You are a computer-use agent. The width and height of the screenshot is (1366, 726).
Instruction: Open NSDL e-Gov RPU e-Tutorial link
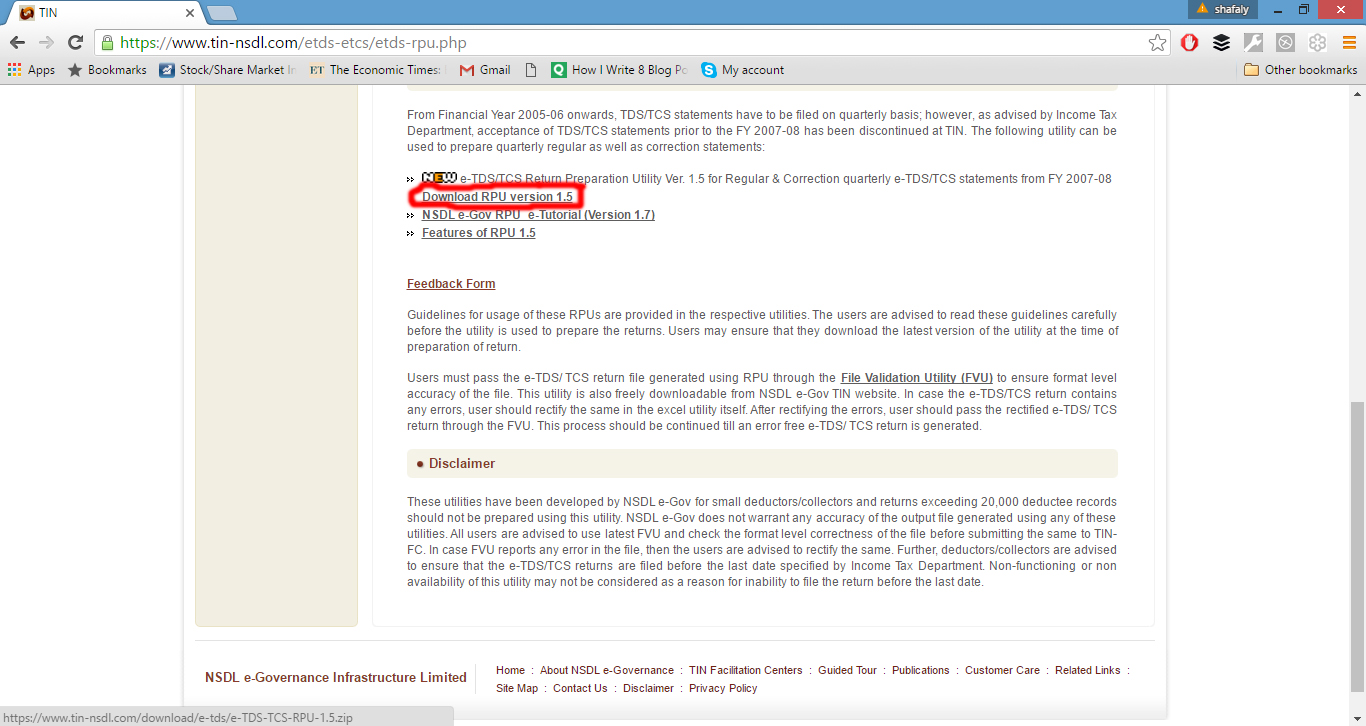click(538, 215)
